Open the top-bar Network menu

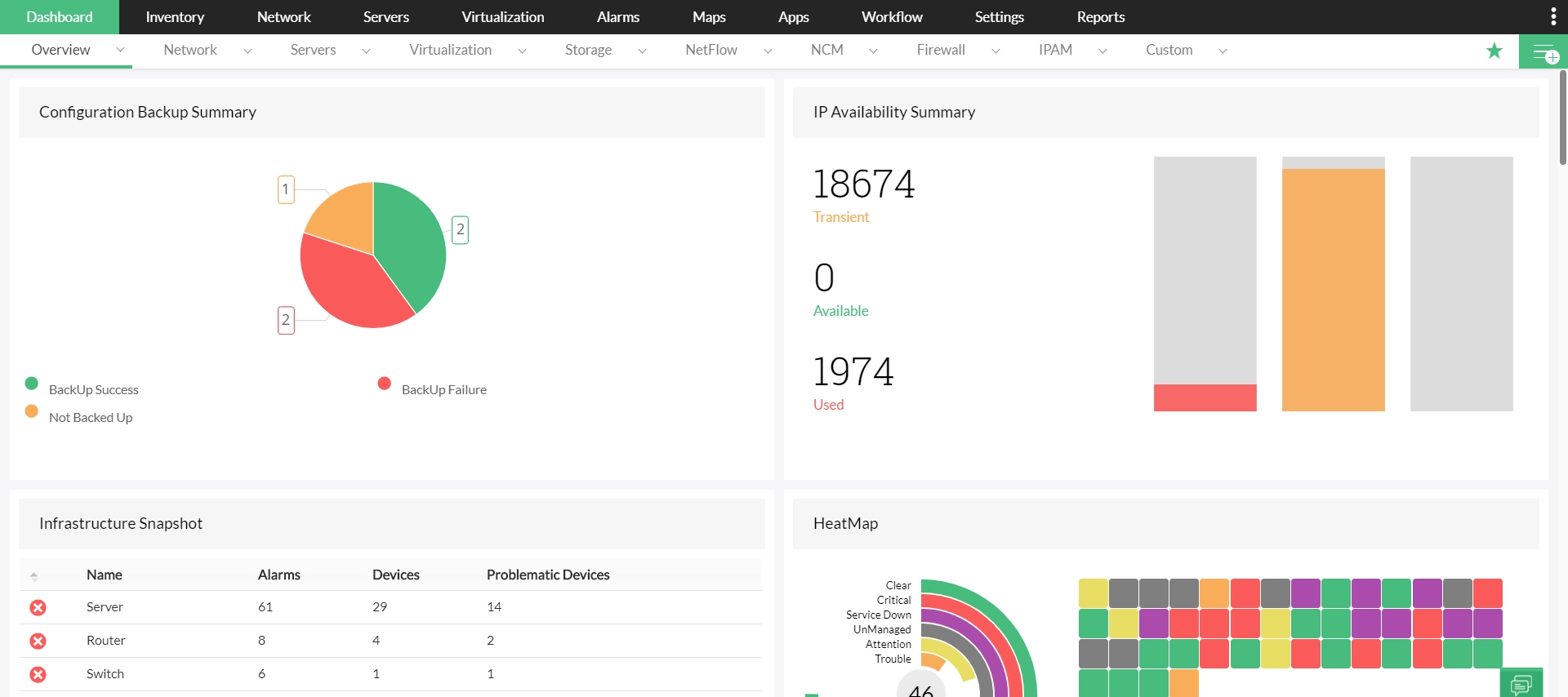[284, 17]
